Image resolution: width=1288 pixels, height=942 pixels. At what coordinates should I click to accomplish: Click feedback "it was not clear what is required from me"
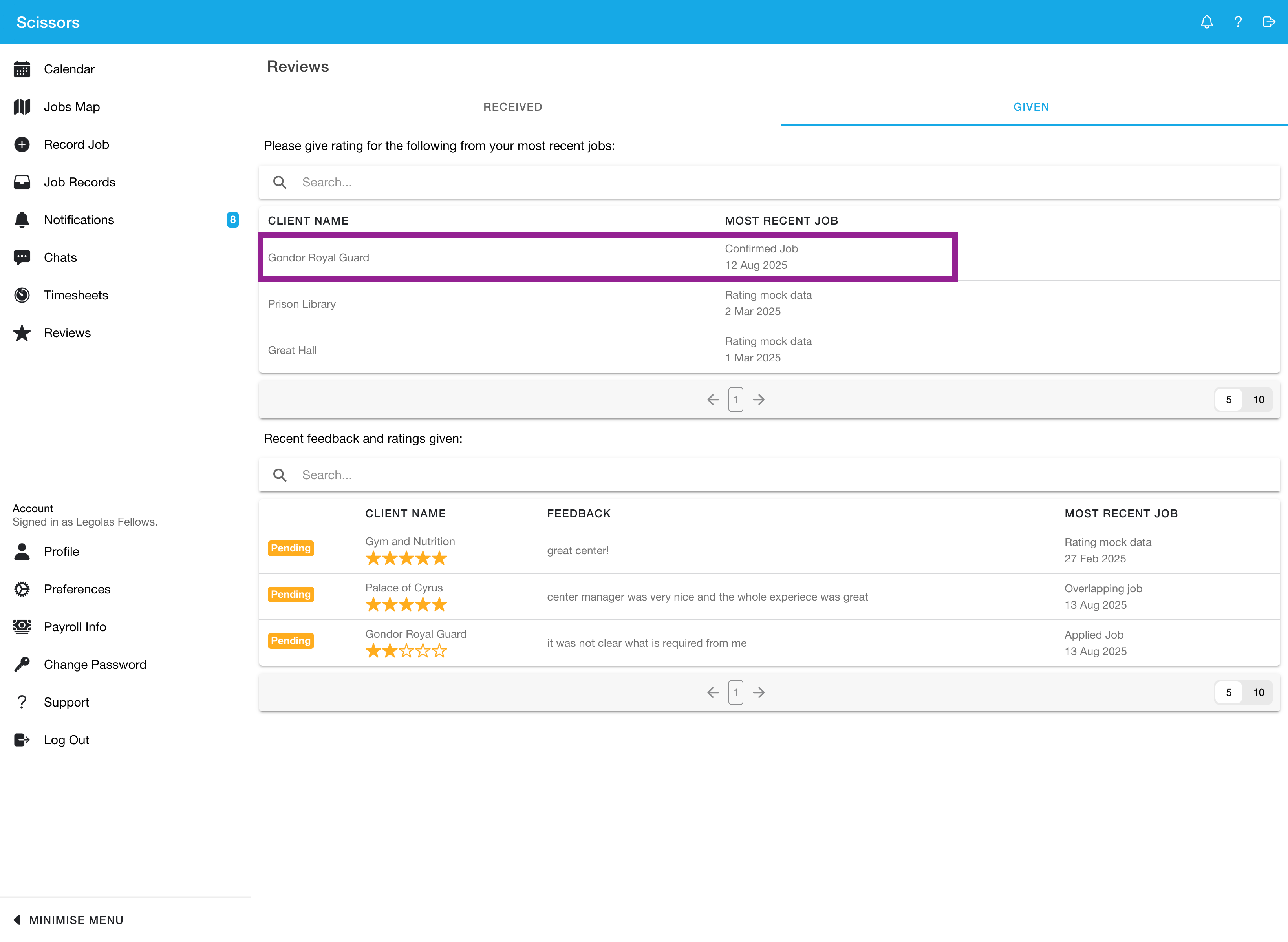[647, 643]
